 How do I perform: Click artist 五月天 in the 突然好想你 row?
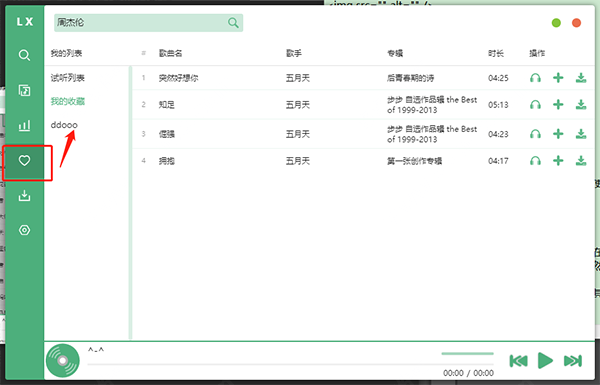[x=298, y=78]
